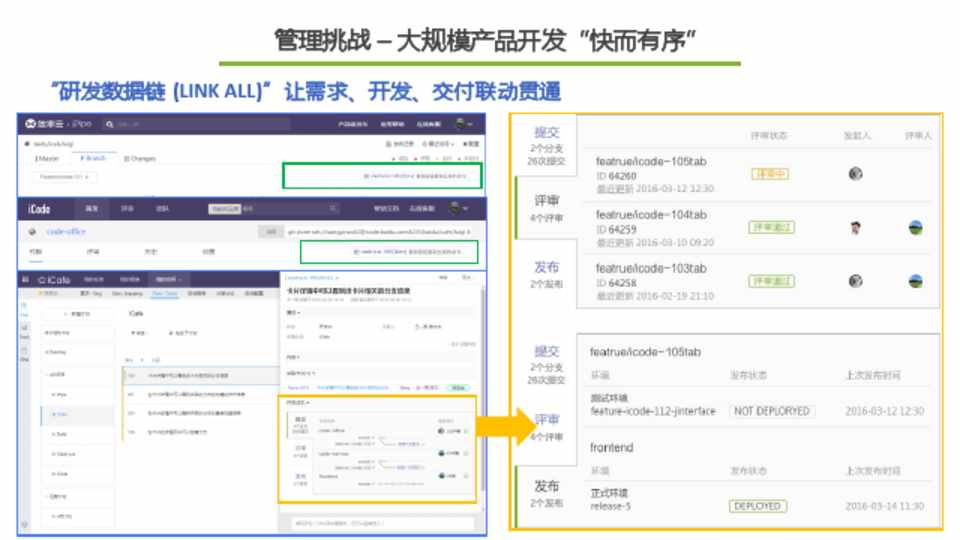The image size is (960, 540).
Task: Click the search magnifier icon in the iPipe header
Action: (111, 124)
